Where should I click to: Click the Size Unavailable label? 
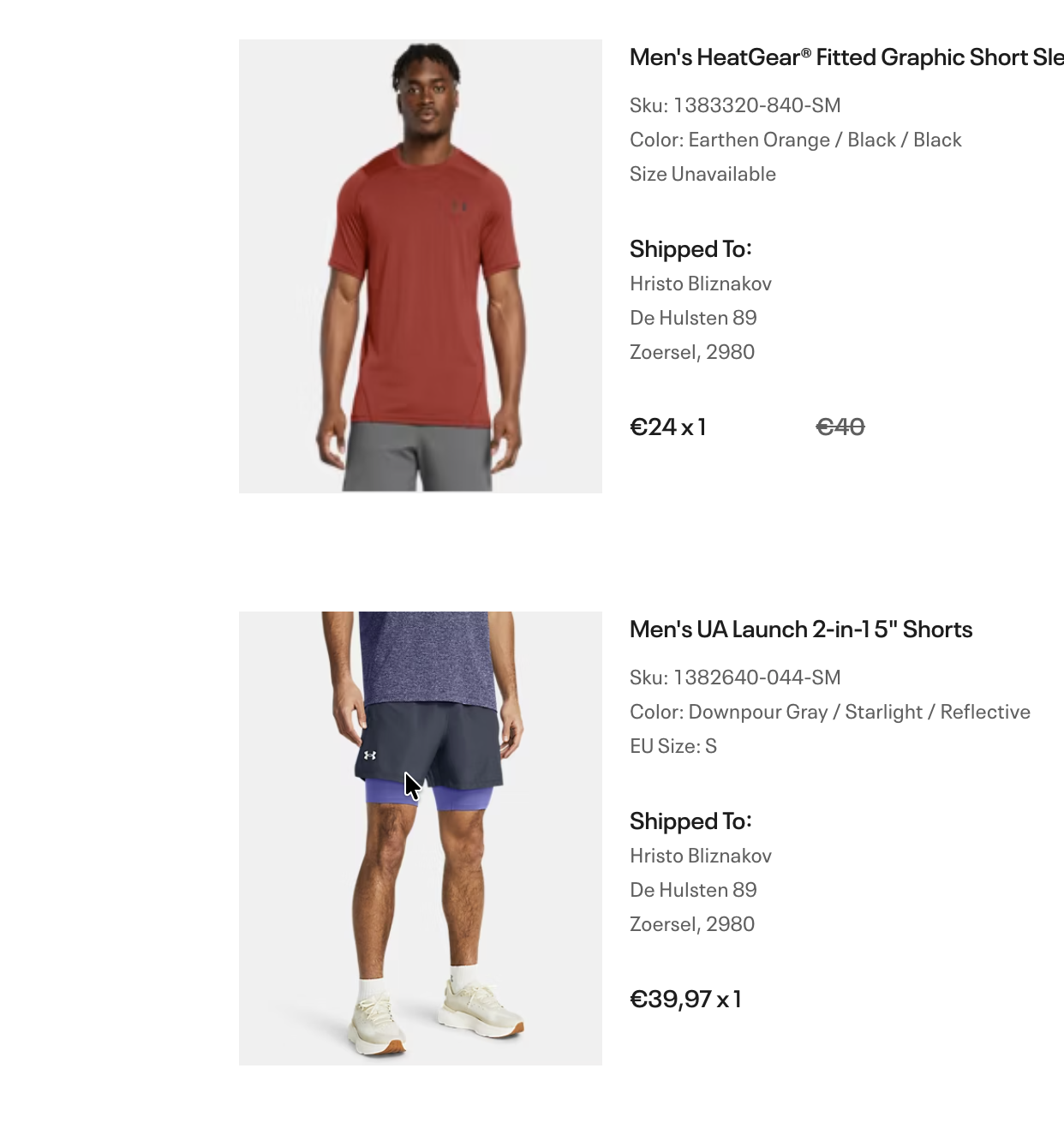(702, 174)
